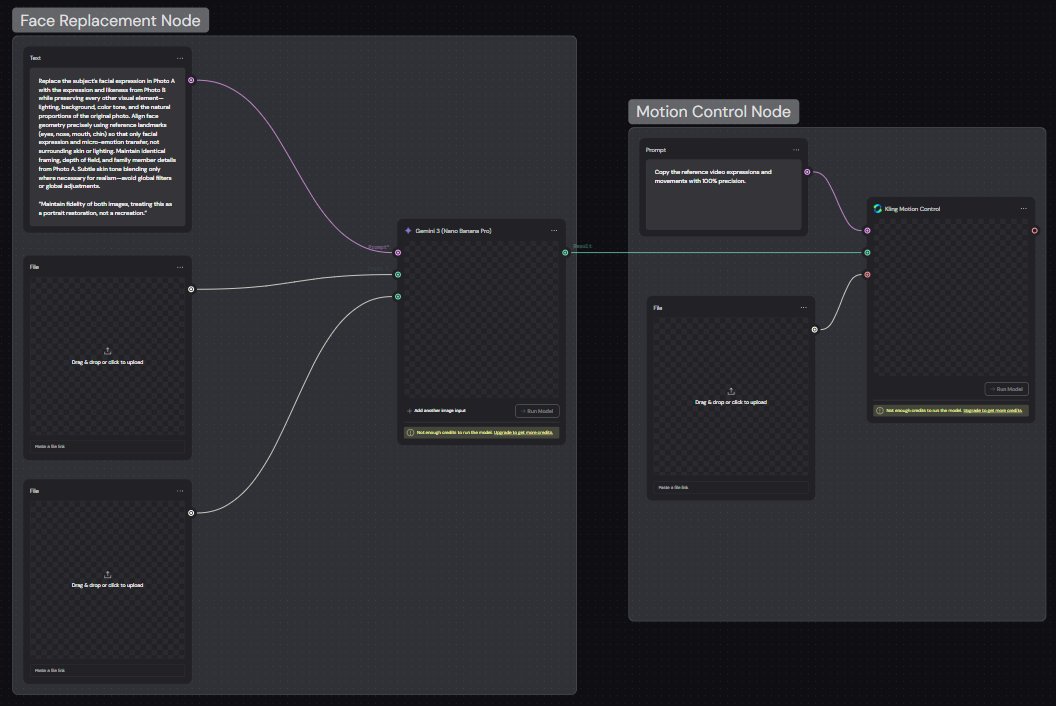
Task: Open the Gemini 3 node's three-dot menu
Action: 554,230
